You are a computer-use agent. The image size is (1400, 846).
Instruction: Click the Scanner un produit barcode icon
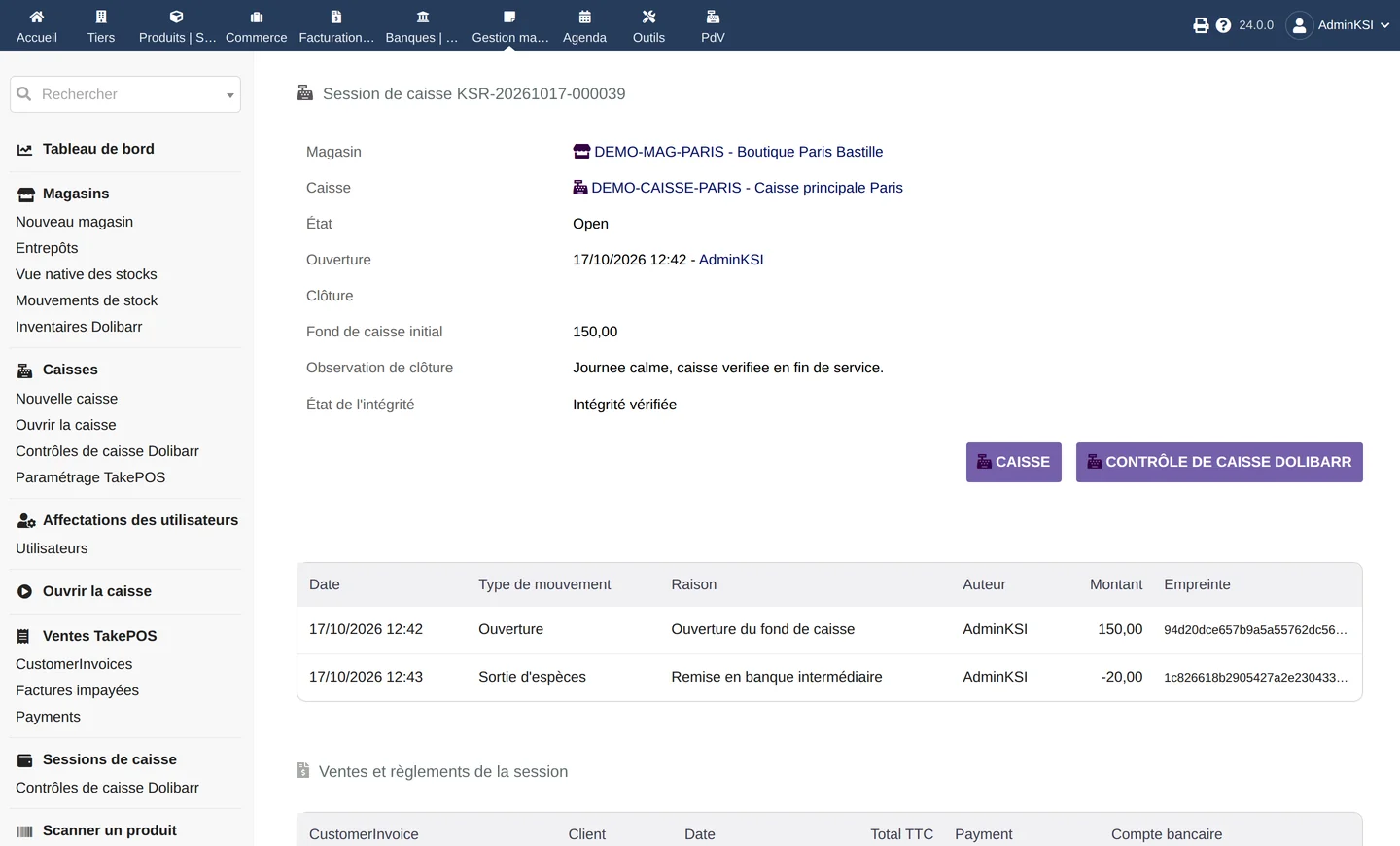[25, 831]
